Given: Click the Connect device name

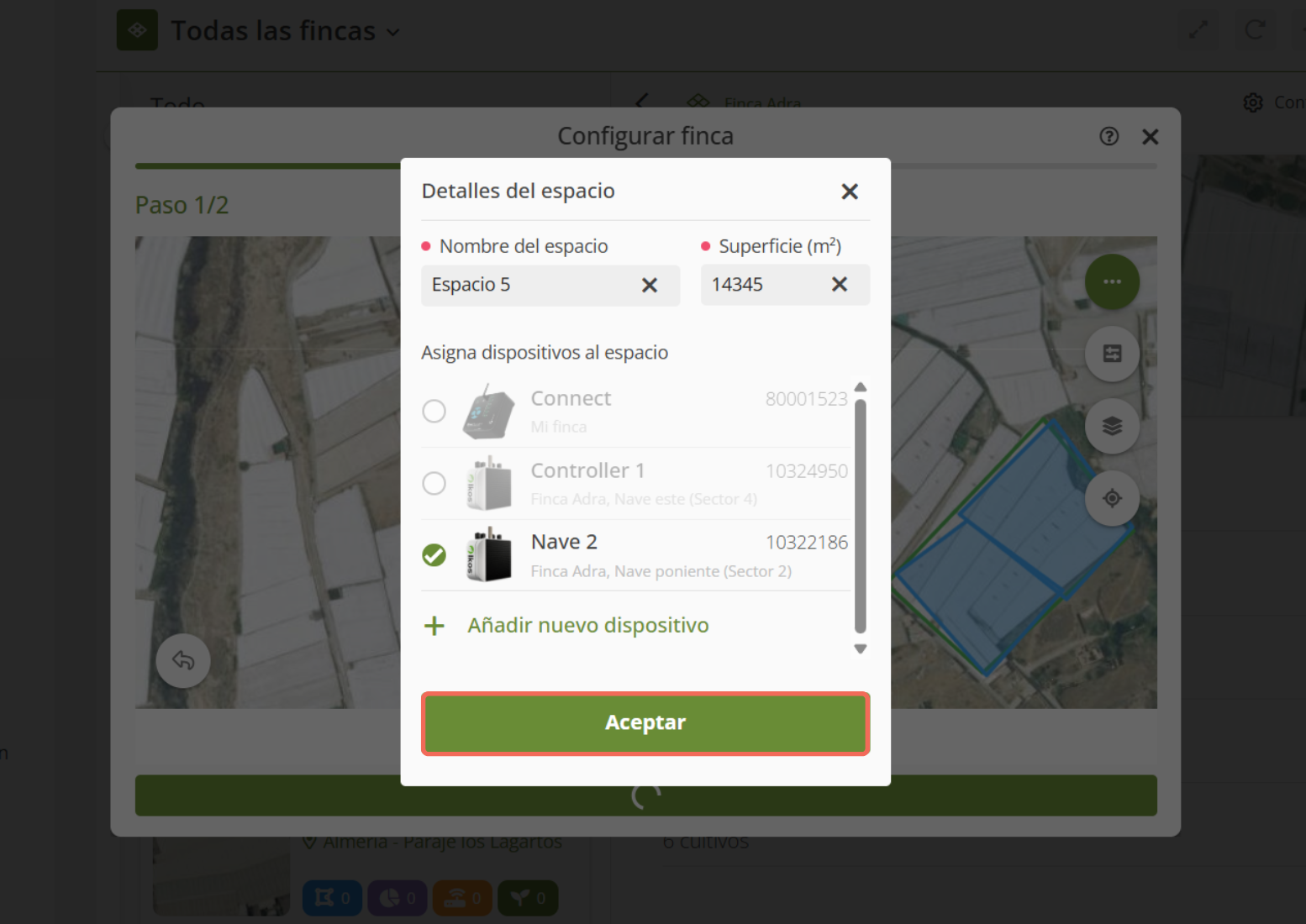Looking at the screenshot, I should point(571,398).
